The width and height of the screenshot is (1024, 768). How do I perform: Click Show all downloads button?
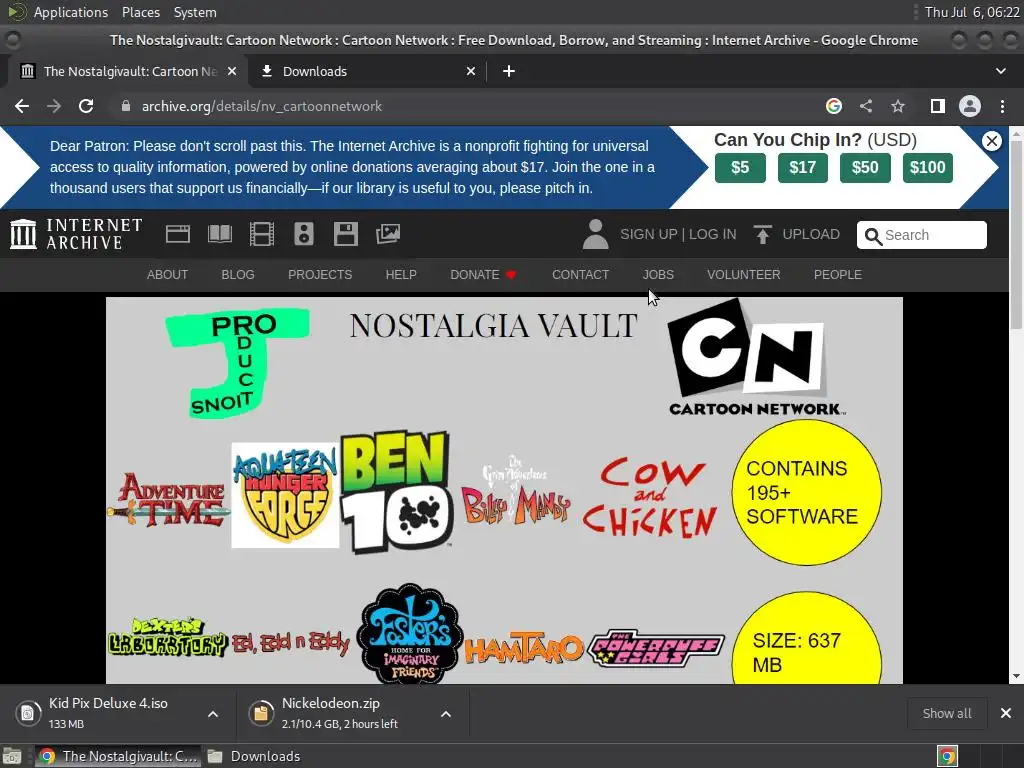947,713
